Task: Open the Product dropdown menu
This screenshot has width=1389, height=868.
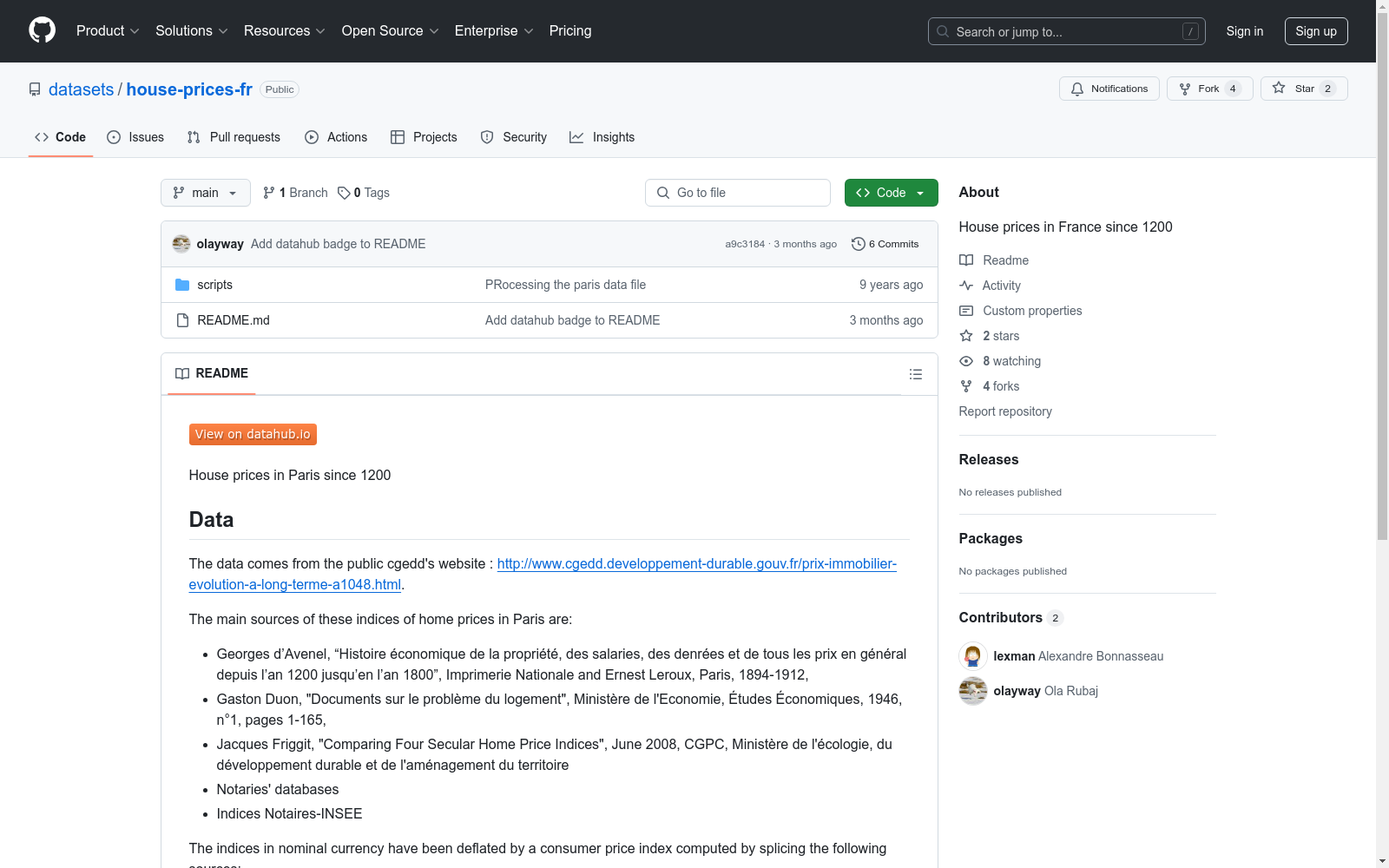Action: point(108,31)
